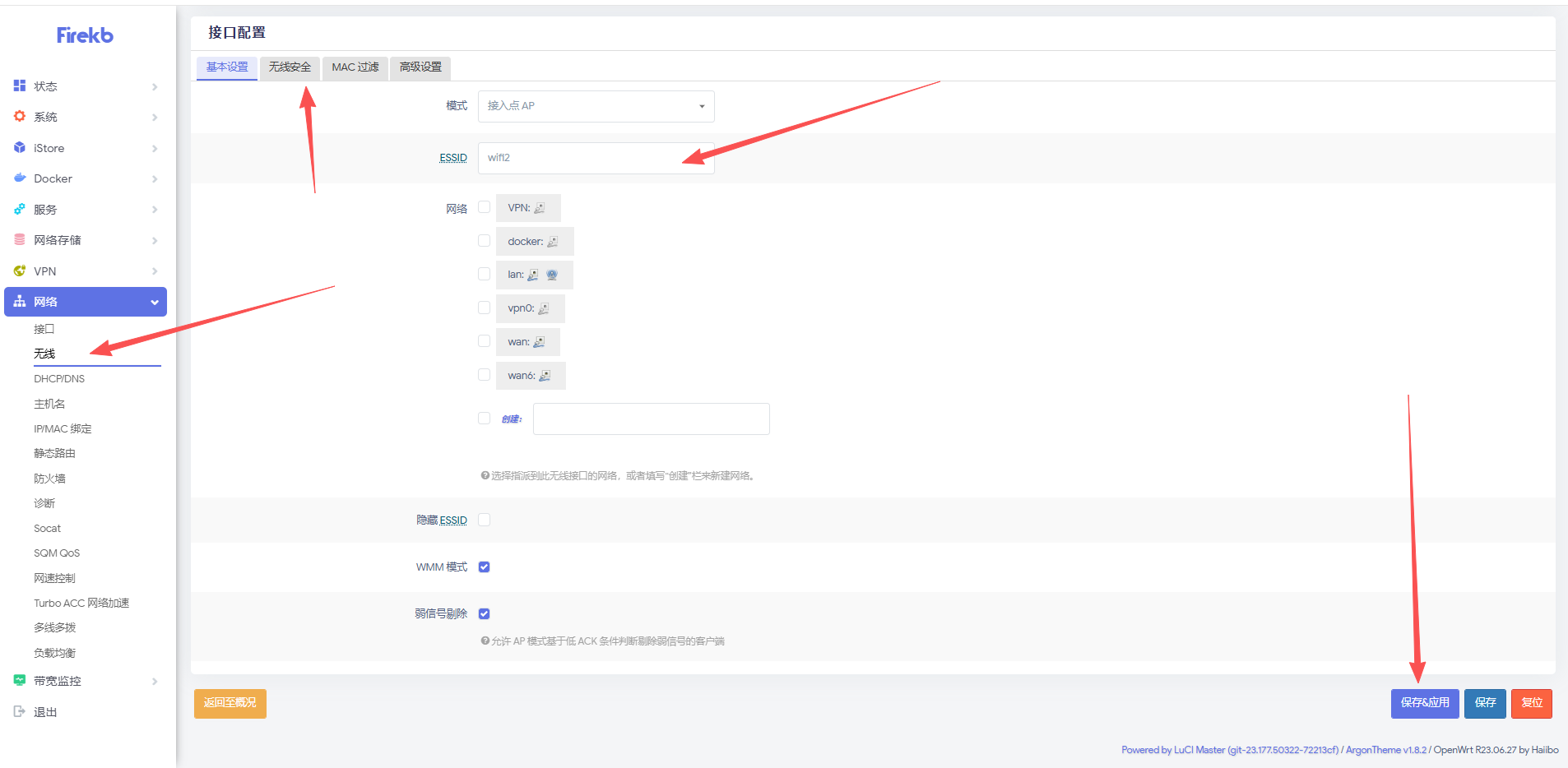Expand the iStore menu chevron
This screenshot has height=768, width=1568.
coord(155,148)
